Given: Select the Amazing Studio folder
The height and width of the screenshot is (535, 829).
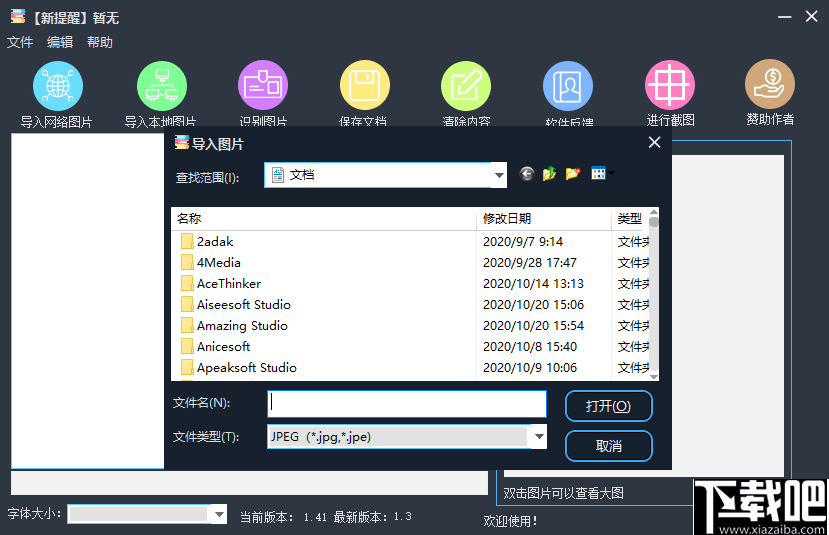Looking at the screenshot, I should [x=242, y=326].
